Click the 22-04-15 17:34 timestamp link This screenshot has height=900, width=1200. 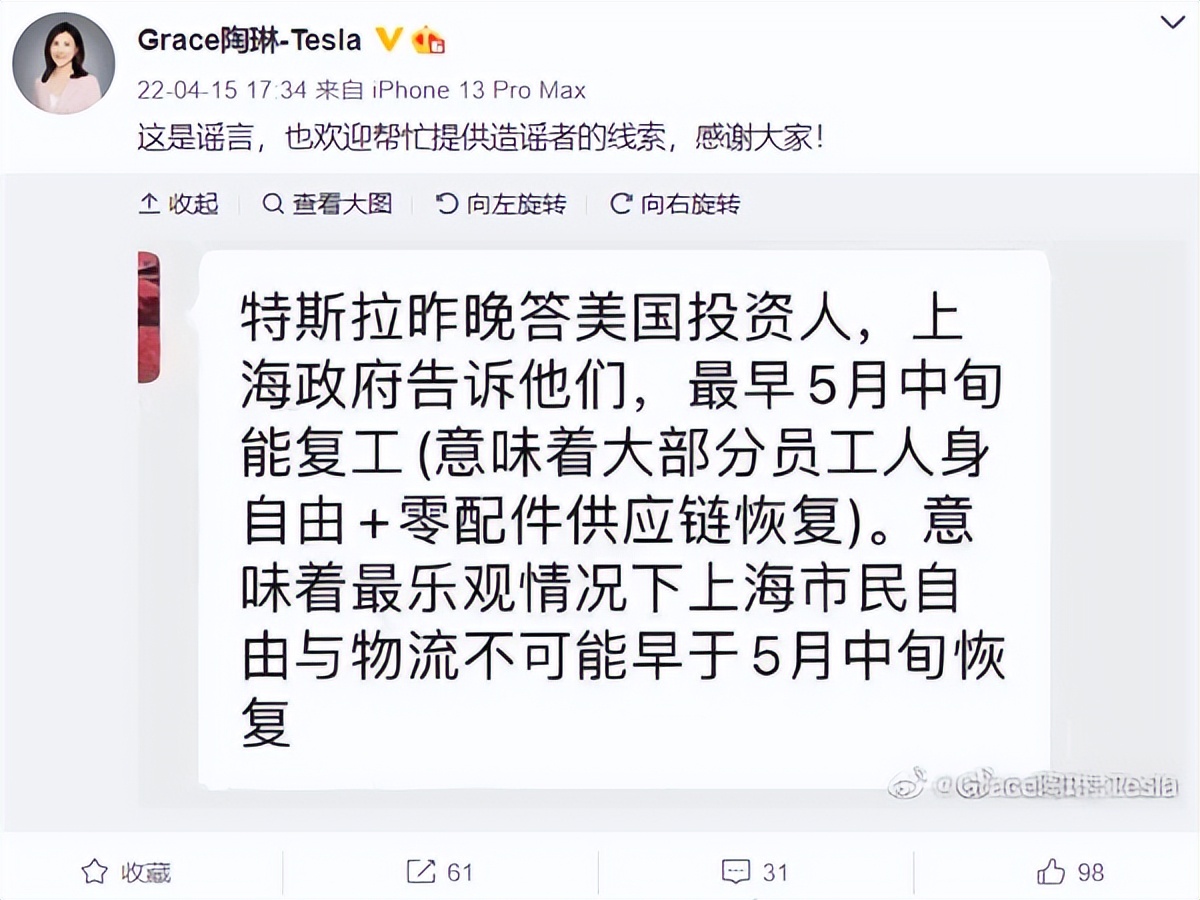tap(221, 90)
